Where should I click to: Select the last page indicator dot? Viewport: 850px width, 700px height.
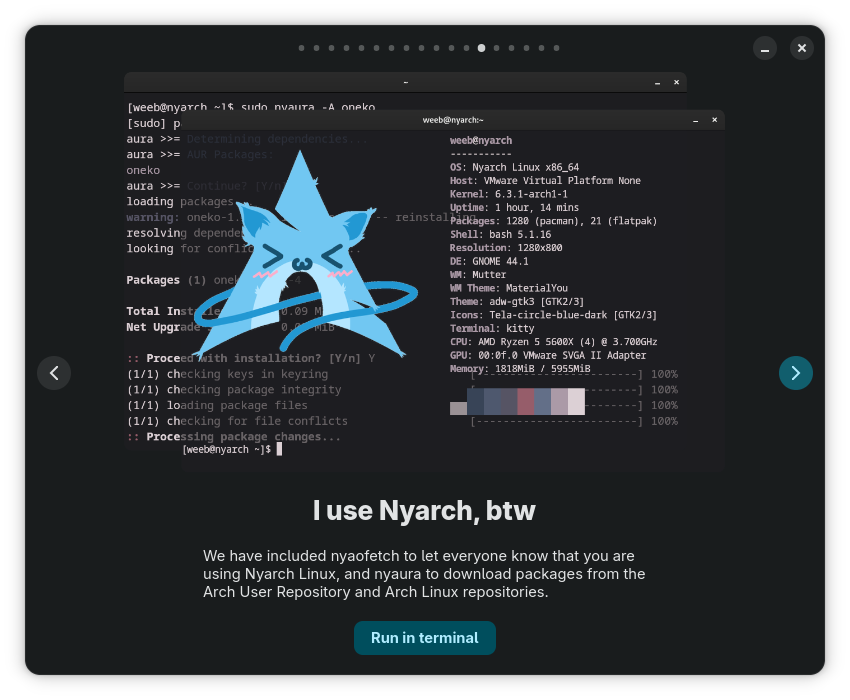(556, 48)
